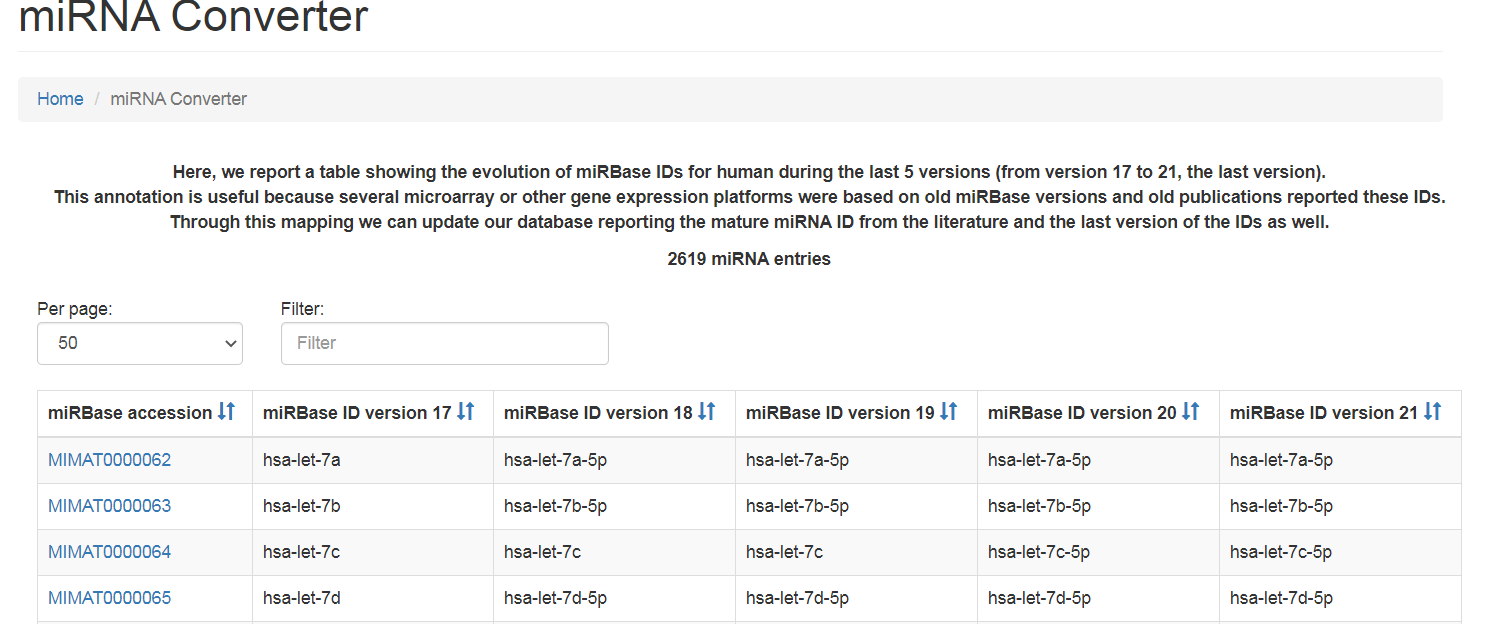Sort by miRBase ID version 19 icon
The height and width of the screenshot is (624, 1495).
[949, 412]
